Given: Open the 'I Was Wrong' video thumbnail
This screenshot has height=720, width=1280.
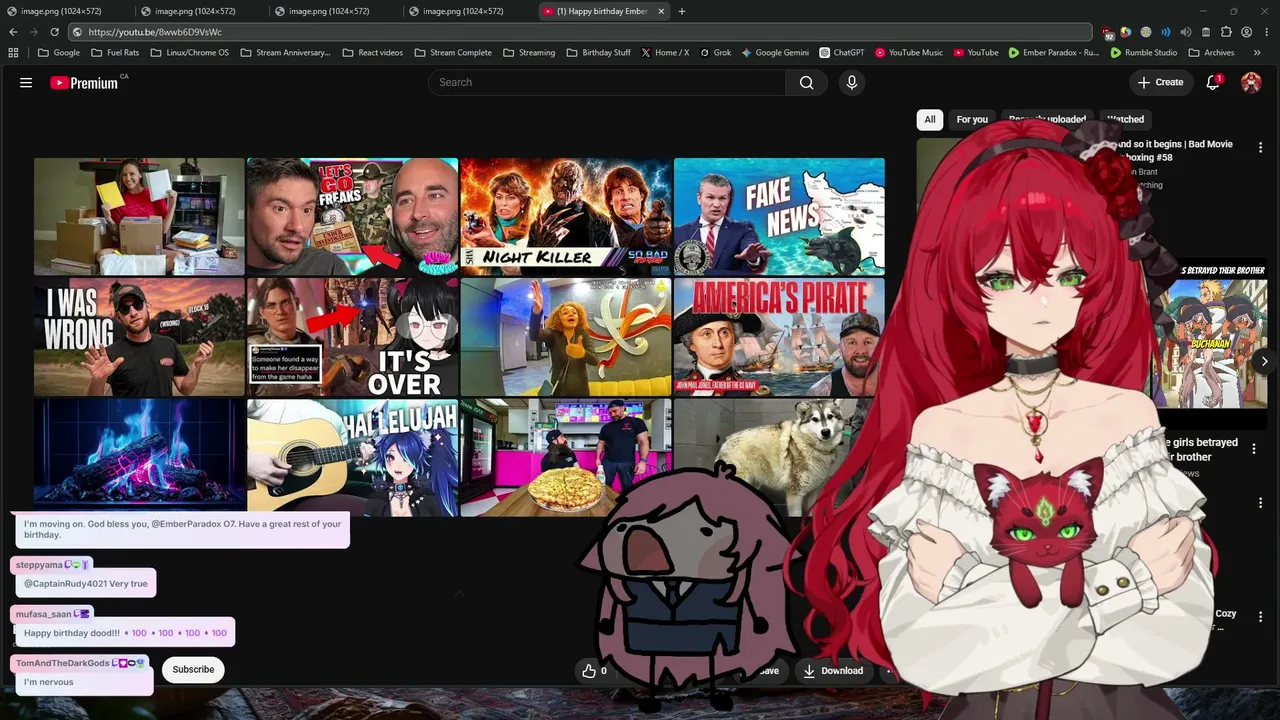Looking at the screenshot, I should (139, 337).
